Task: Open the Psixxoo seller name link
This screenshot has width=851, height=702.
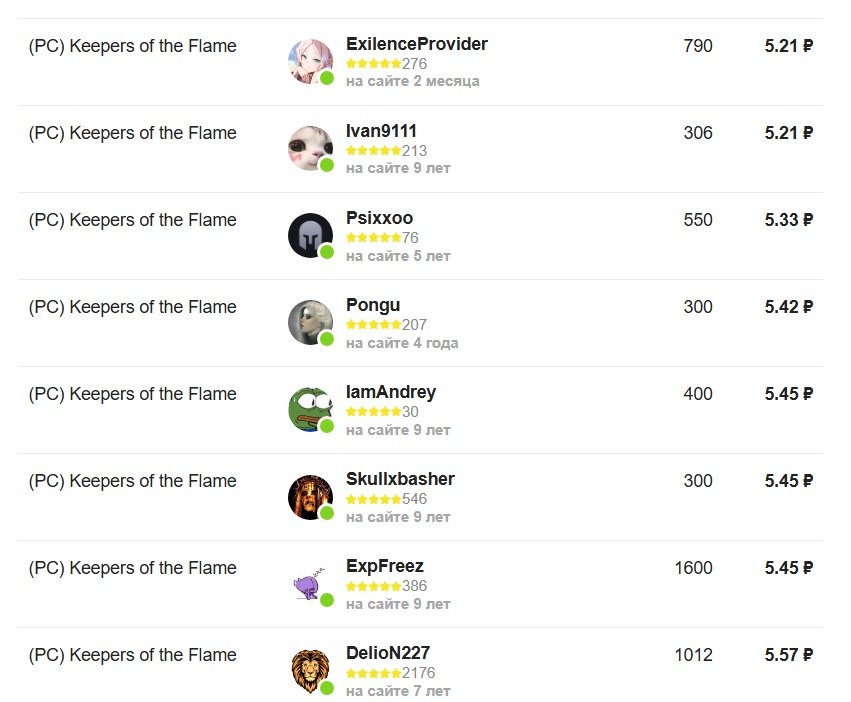Action: (x=379, y=218)
